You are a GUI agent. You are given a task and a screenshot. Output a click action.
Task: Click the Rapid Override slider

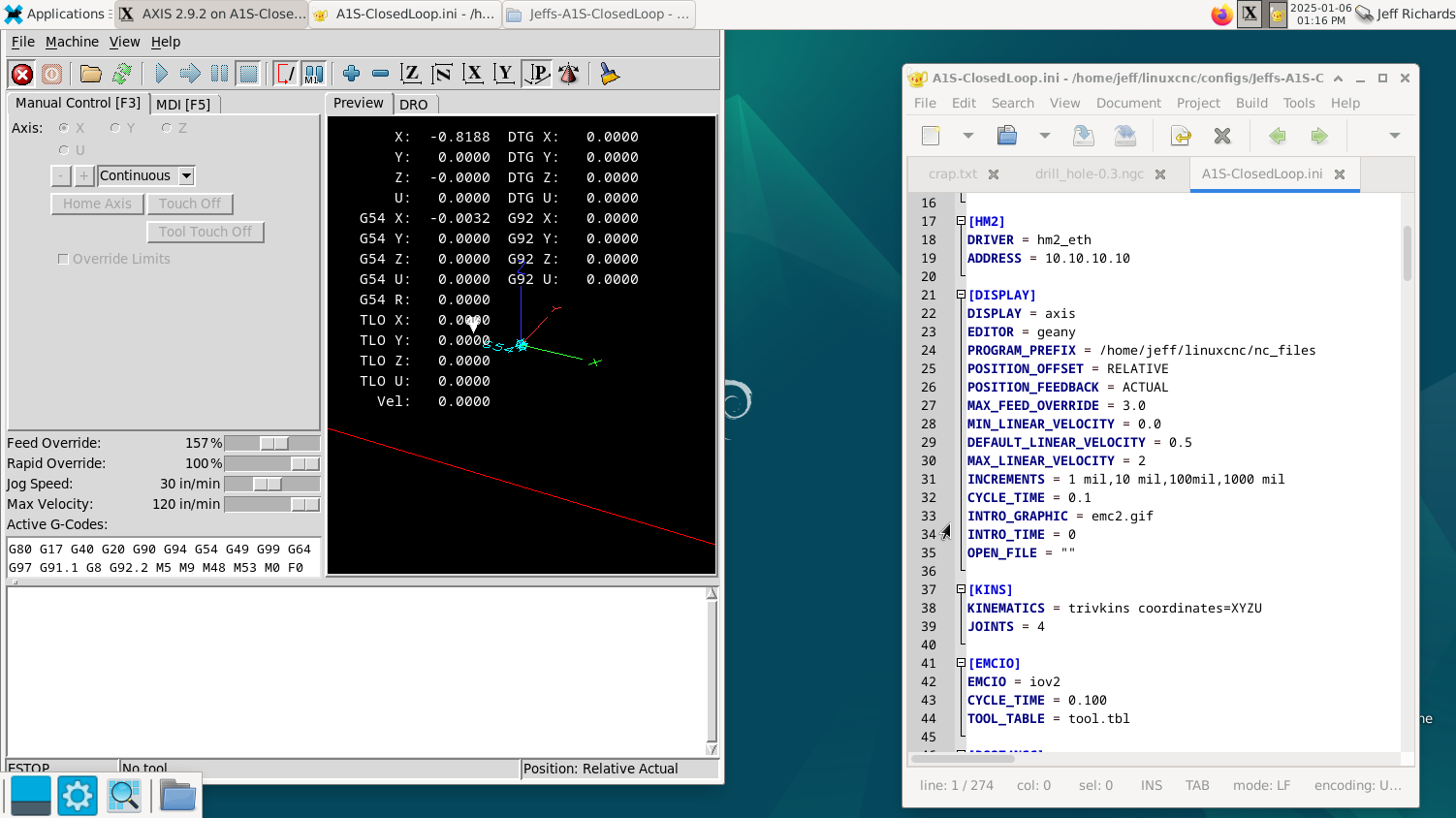pos(271,463)
